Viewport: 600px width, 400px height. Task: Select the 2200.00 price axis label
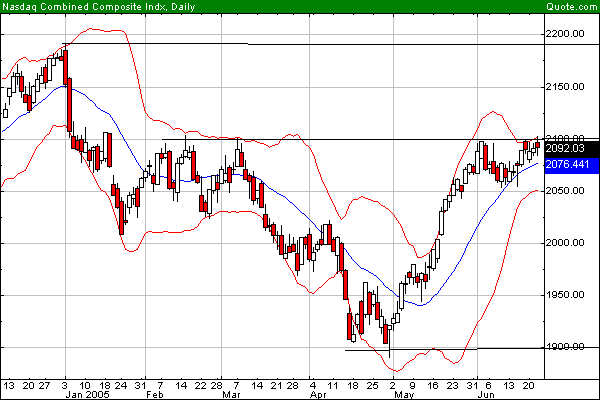point(565,34)
